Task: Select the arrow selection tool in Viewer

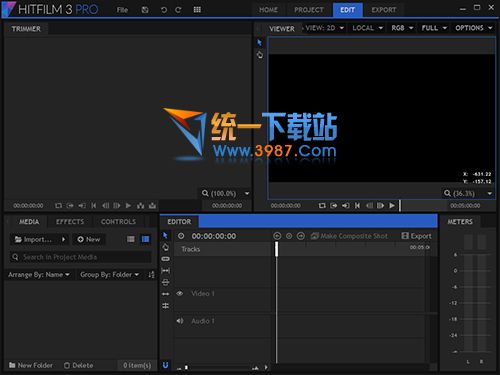Action: (259, 43)
